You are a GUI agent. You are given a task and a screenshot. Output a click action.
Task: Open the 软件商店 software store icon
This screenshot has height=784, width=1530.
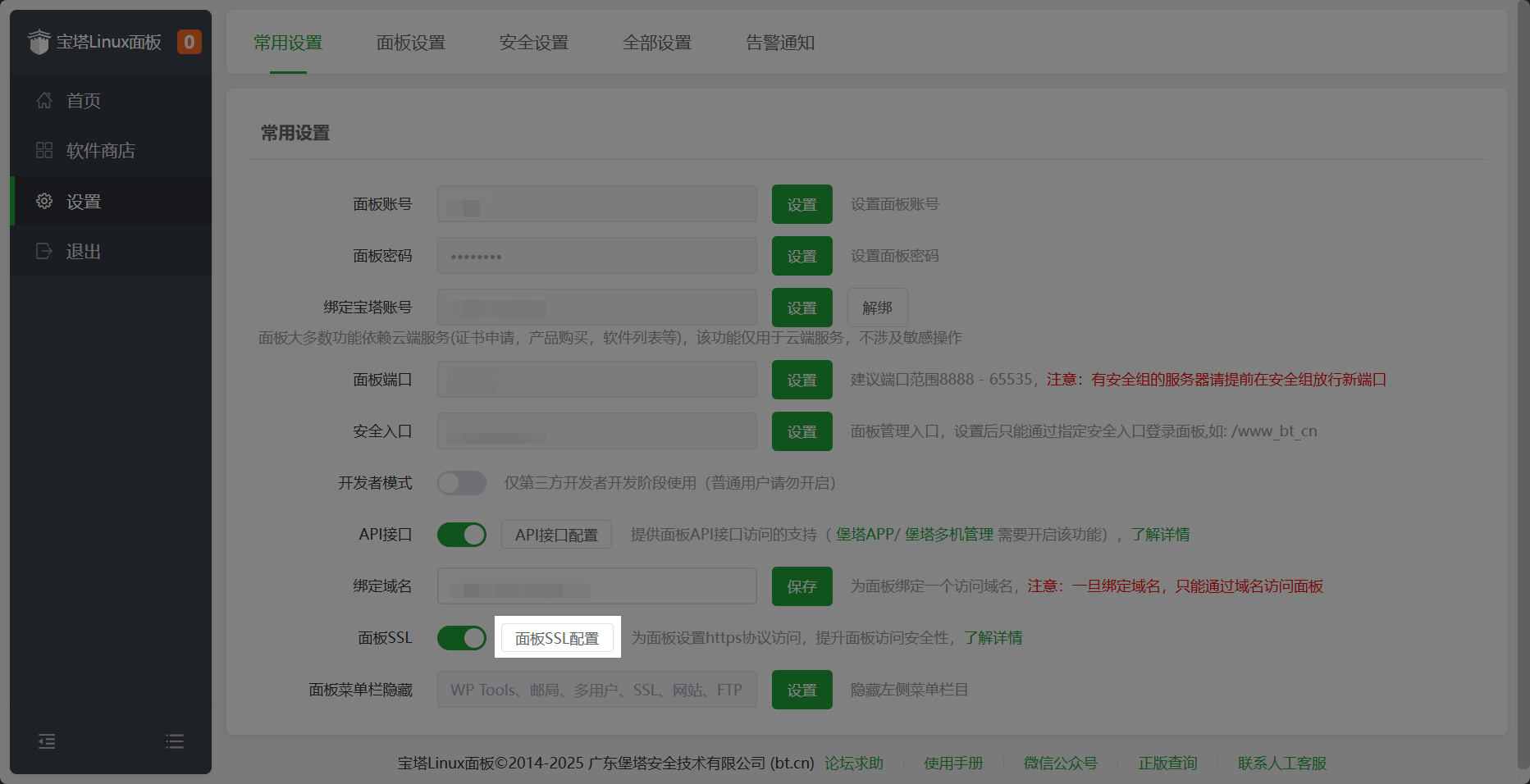[44, 150]
